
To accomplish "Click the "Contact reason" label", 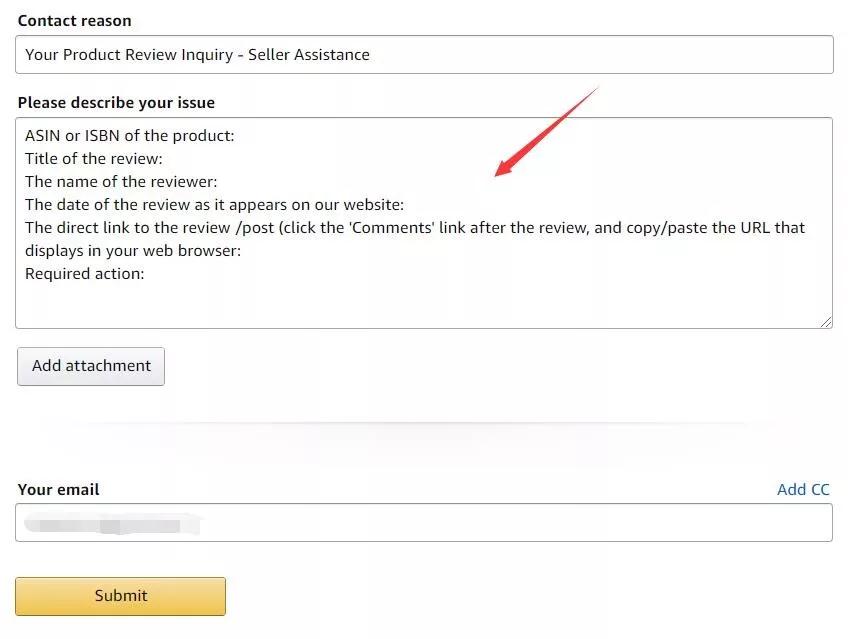I will click(74, 20).
